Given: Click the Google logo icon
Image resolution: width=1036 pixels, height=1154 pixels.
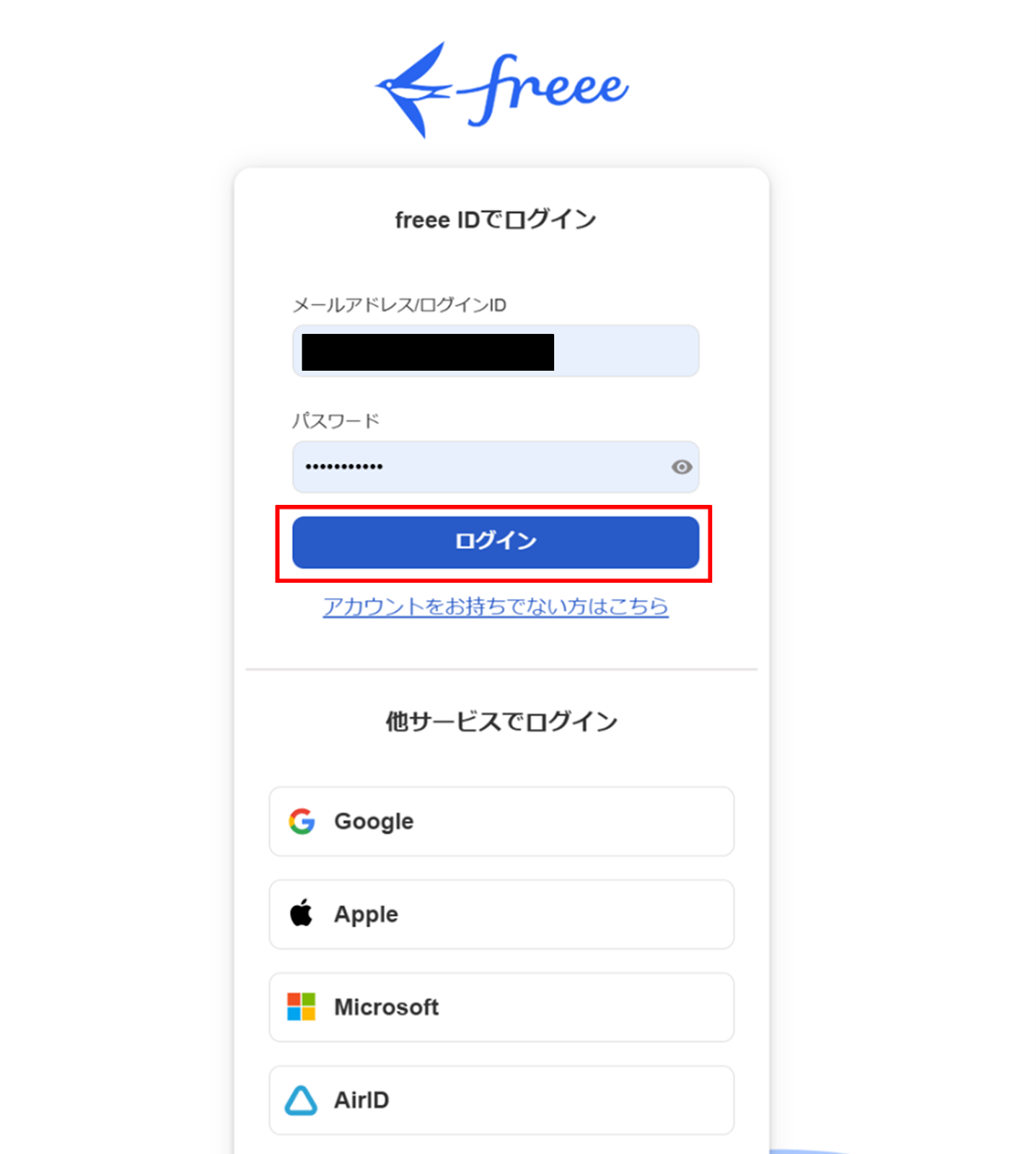Looking at the screenshot, I should coord(302,822).
